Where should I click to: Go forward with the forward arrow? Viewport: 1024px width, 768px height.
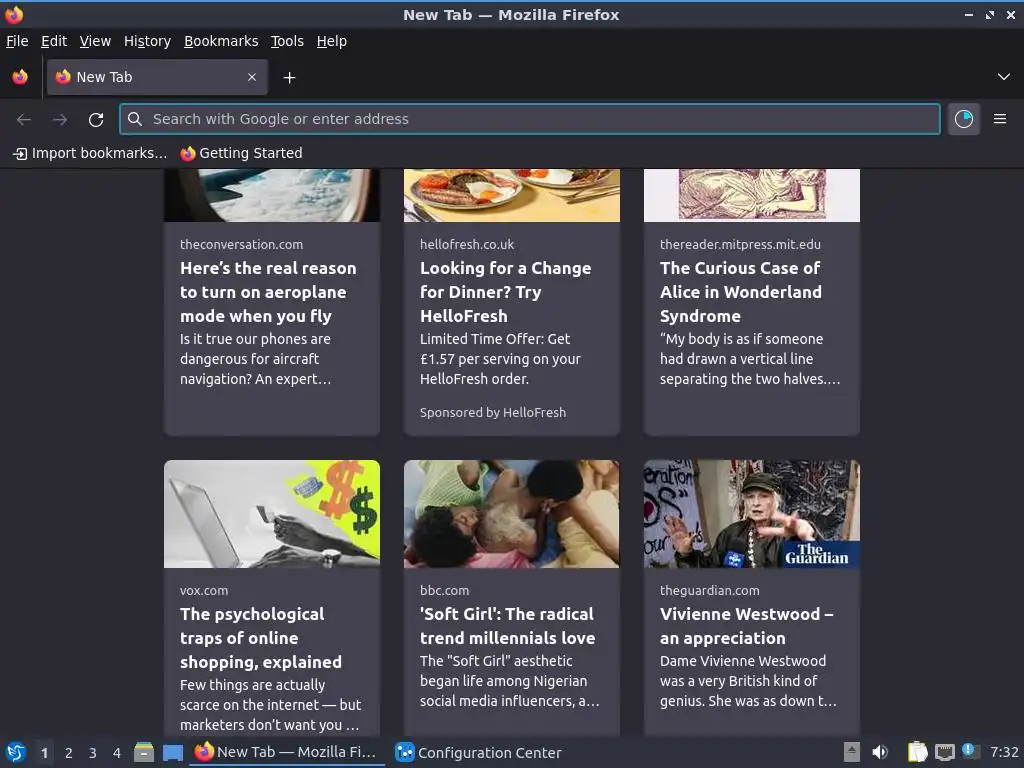tap(60, 120)
